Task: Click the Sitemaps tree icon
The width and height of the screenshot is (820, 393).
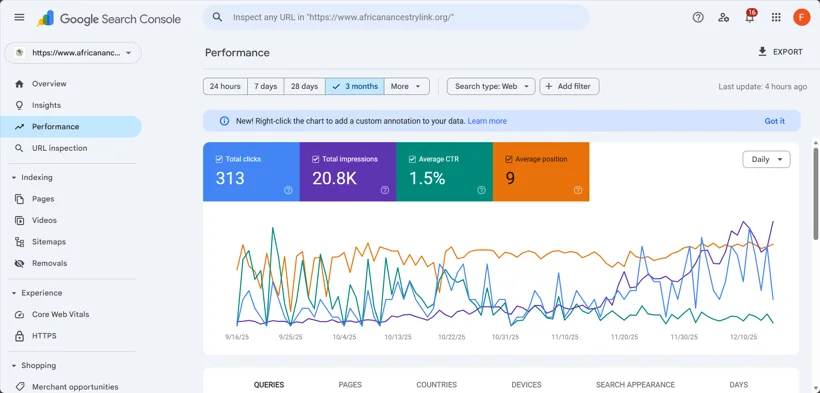Action: point(19,242)
